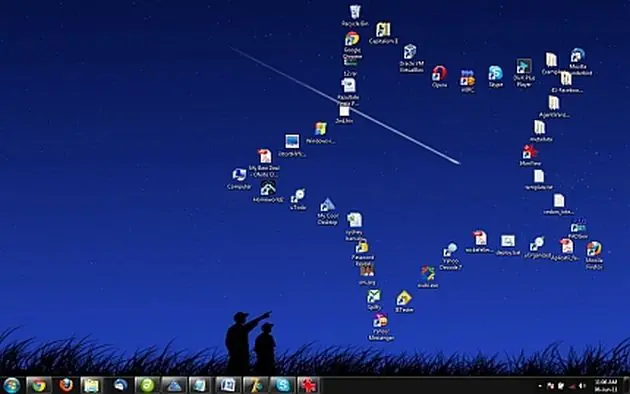Open the colorful multi.exe desktop icon

tap(428, 274)
